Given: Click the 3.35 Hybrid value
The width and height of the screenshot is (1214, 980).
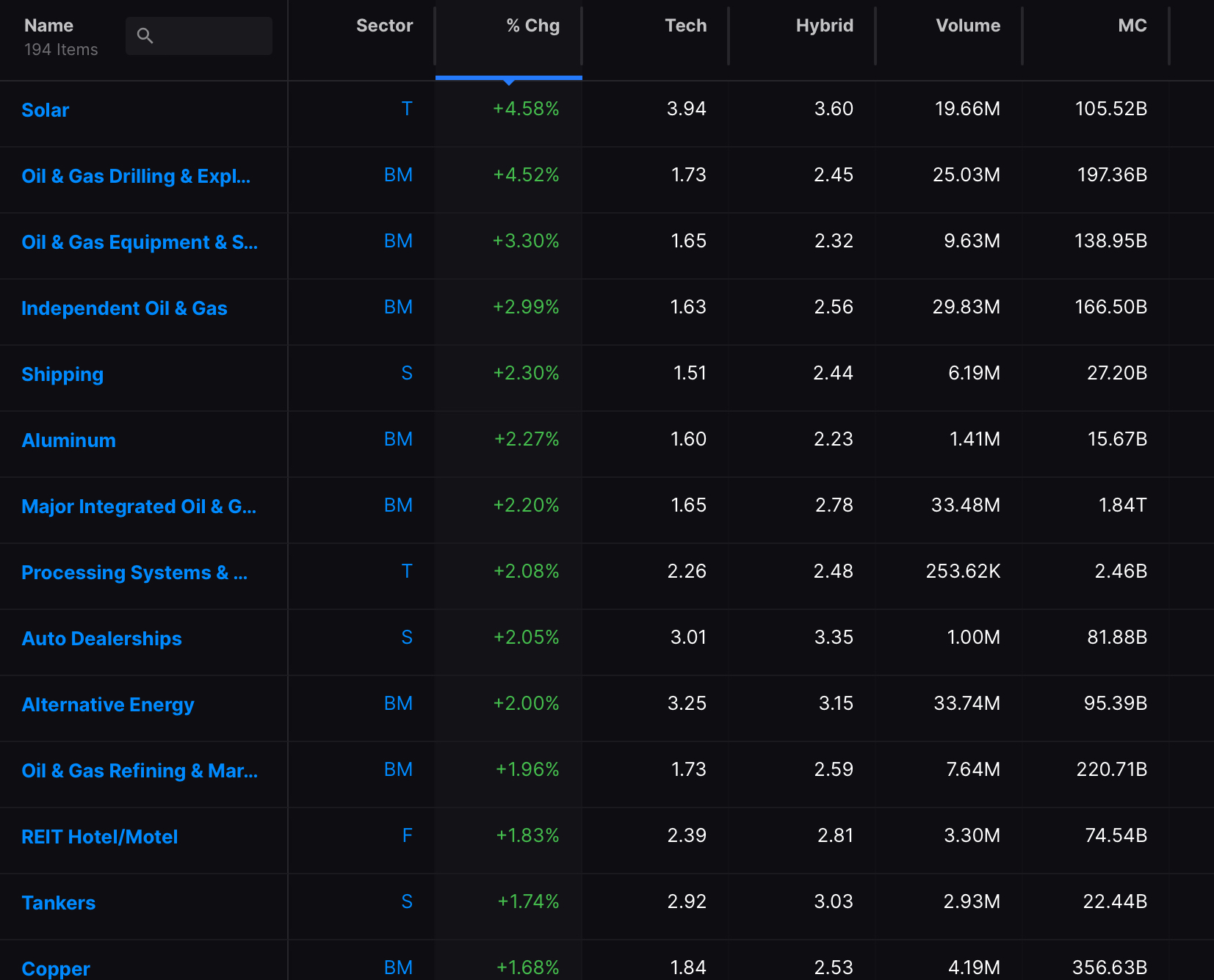Looking at the screenshot, I should point(834,637).
